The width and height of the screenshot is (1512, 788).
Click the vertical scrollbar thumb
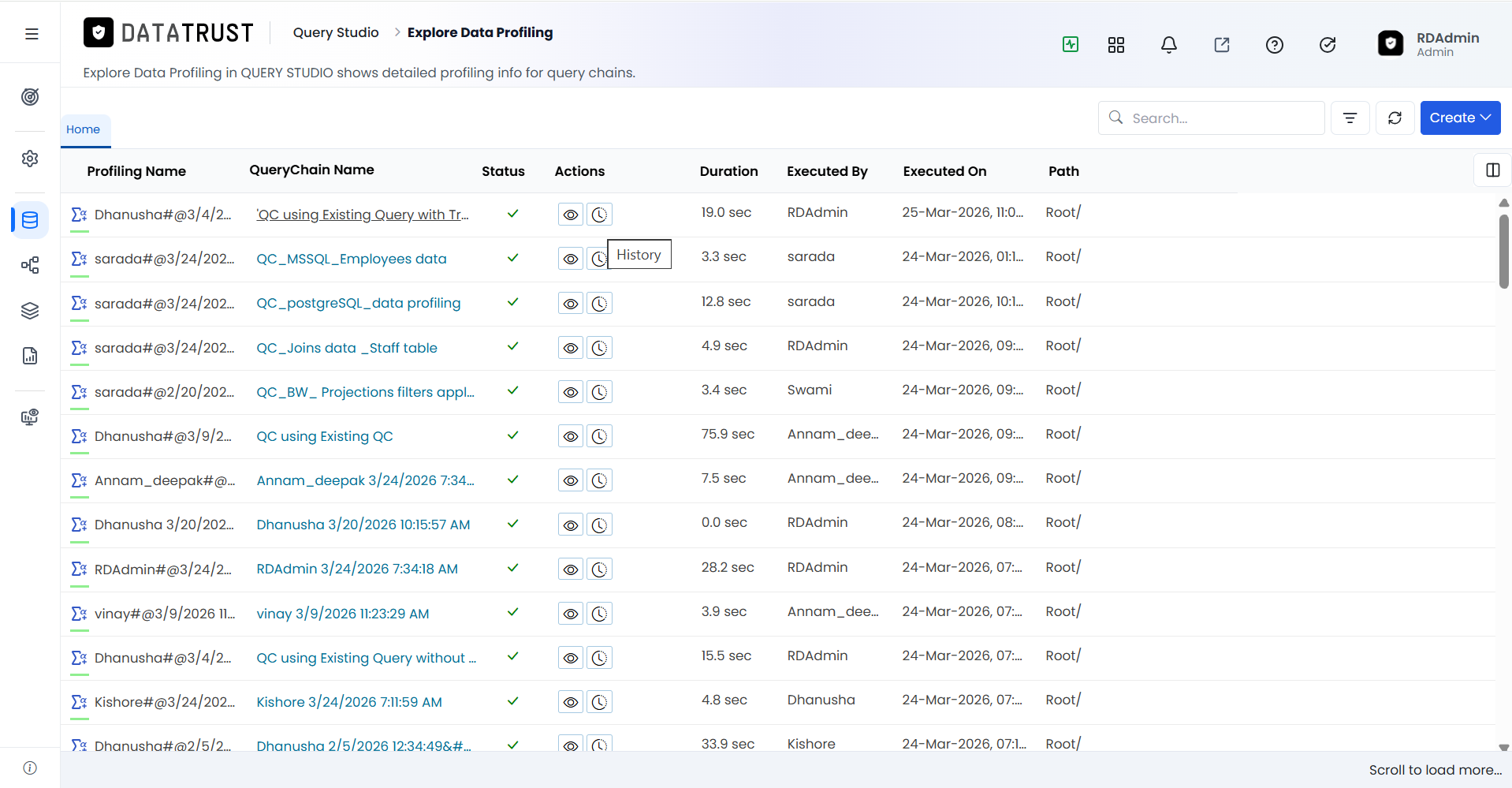pyautogui.click(x=1503, y=251)
